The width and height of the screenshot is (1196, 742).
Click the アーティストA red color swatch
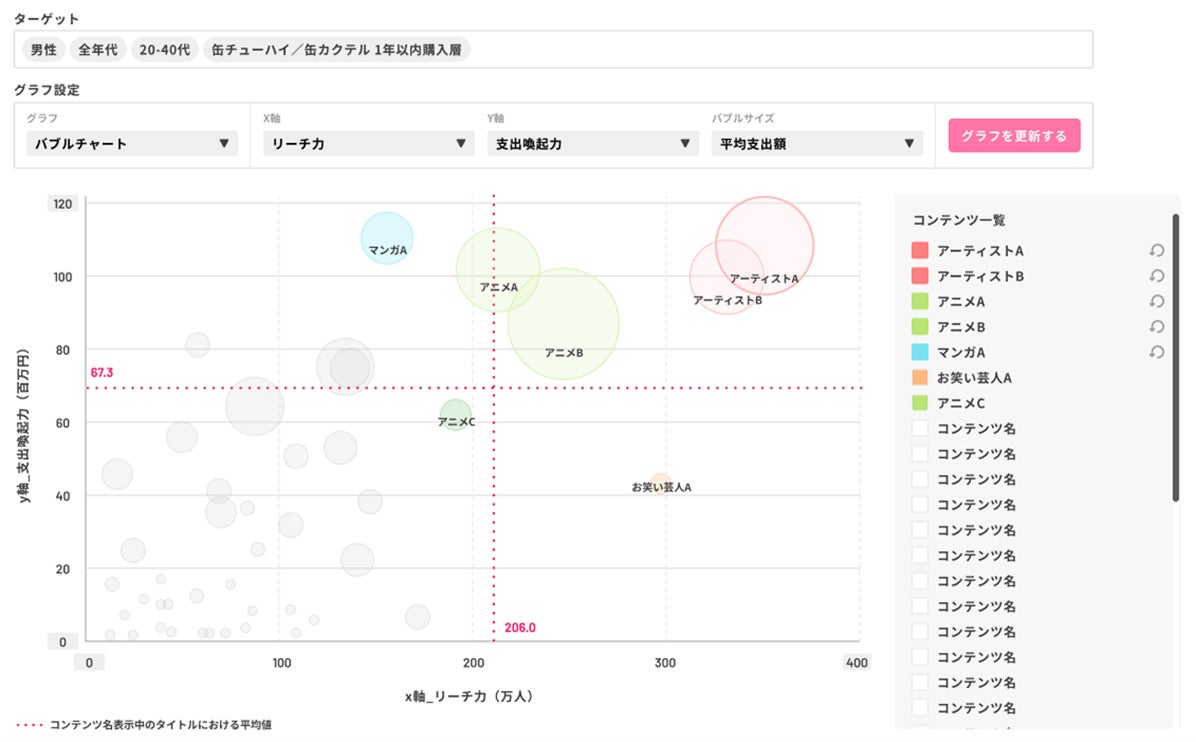coord(920,251)
